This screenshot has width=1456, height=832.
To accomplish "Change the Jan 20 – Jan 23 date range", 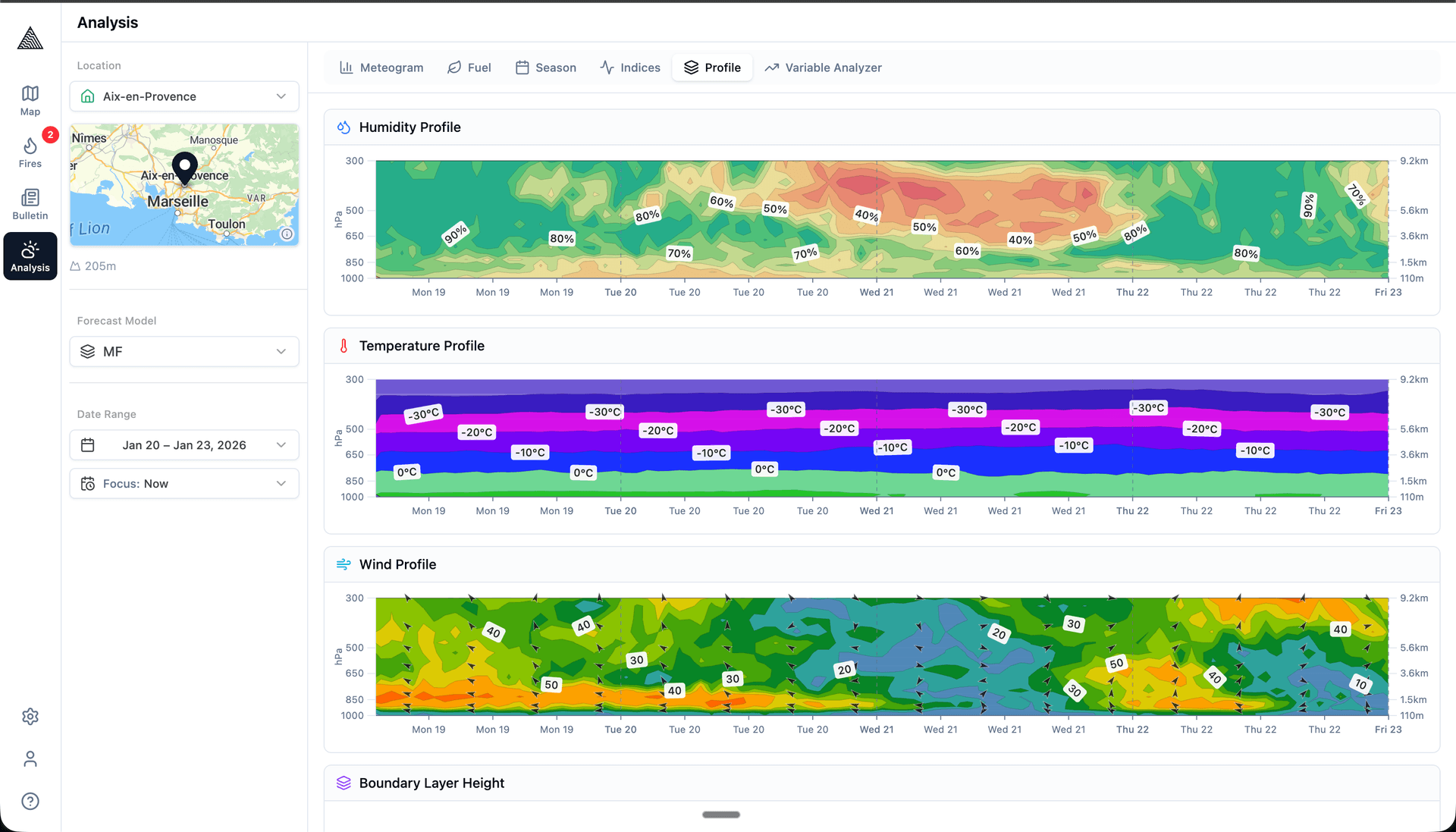I will pos(184,445).
